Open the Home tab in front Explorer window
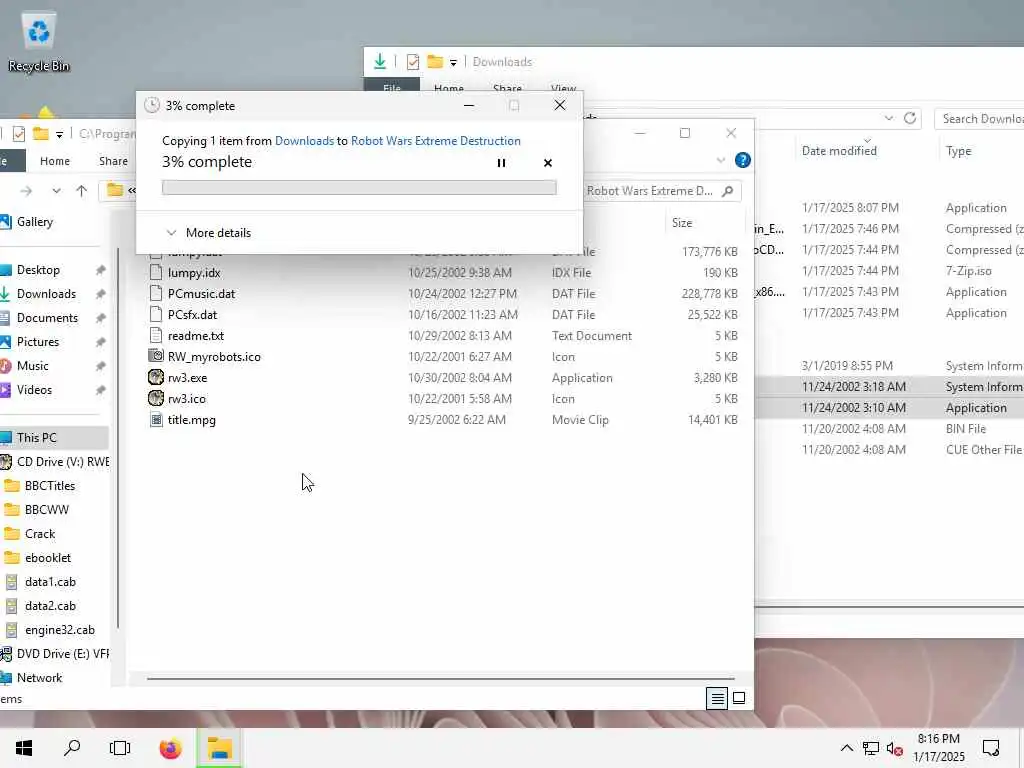1024x768 pixels. tap(55, 161)
